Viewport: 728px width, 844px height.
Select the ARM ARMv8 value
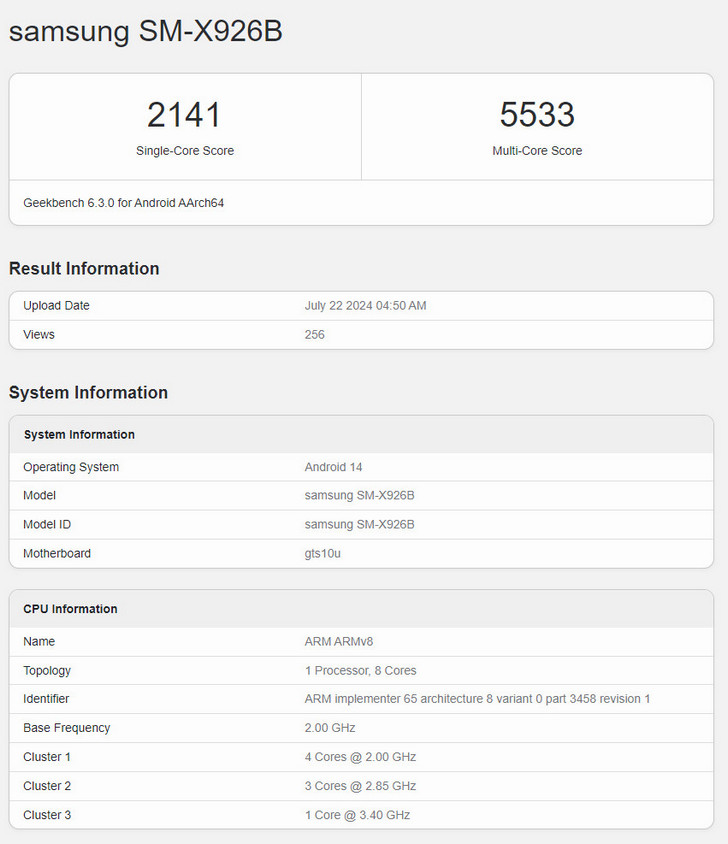coord(339,642)
